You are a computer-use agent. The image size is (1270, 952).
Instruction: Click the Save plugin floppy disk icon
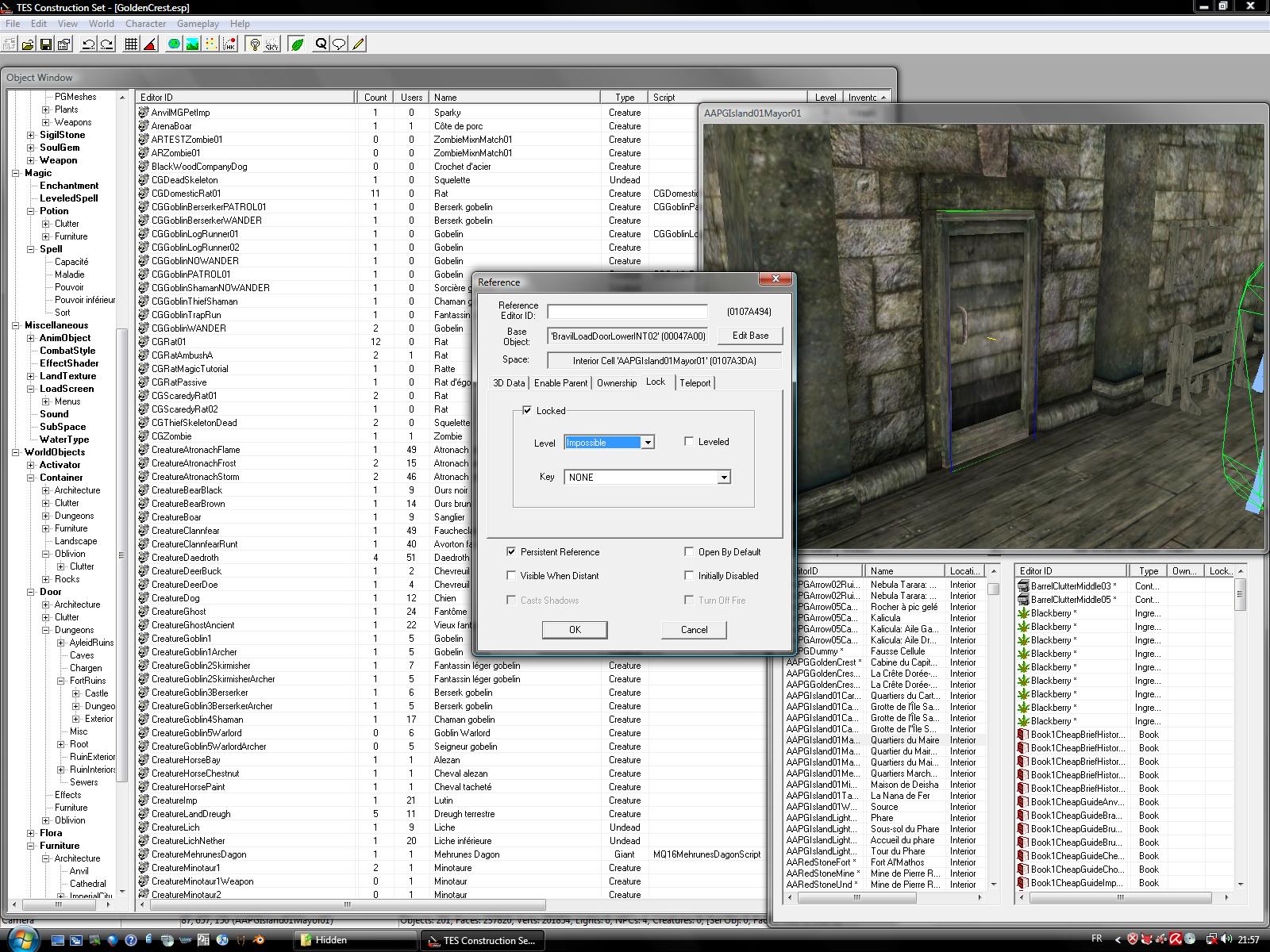click(45, 44)
